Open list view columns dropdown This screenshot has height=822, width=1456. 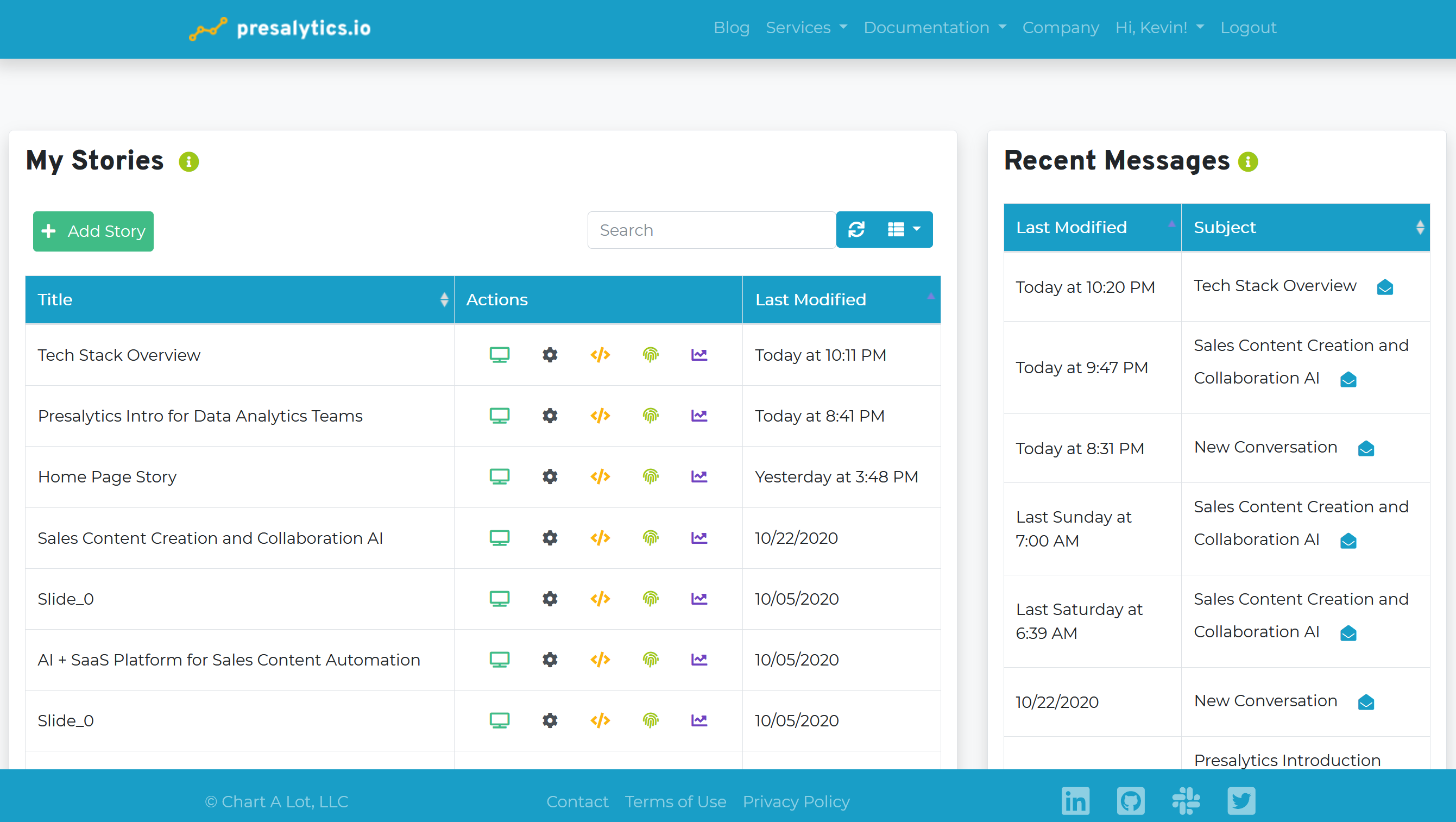(x=904, y=229)
